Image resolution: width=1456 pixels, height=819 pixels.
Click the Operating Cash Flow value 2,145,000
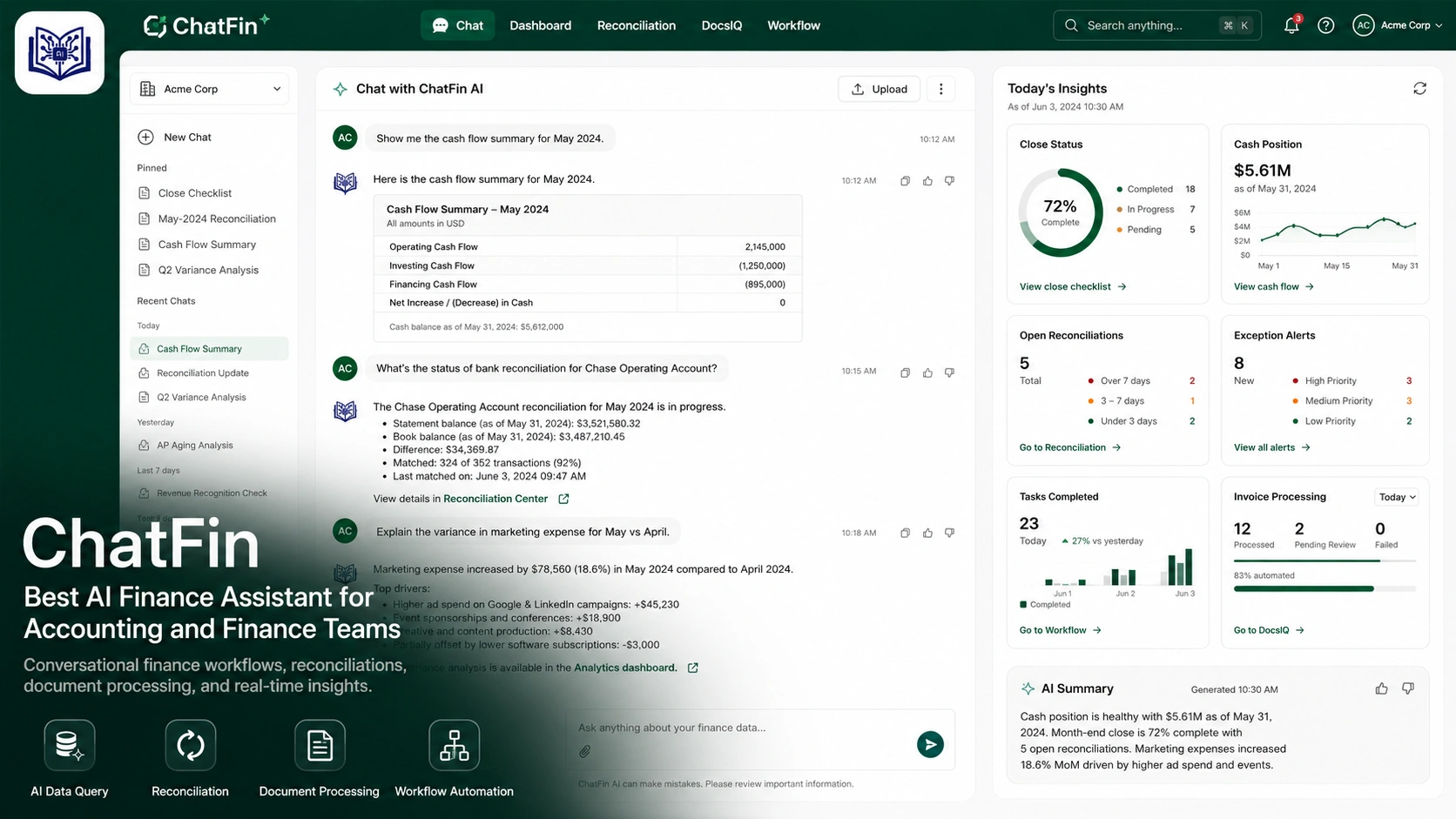[765, 247]
